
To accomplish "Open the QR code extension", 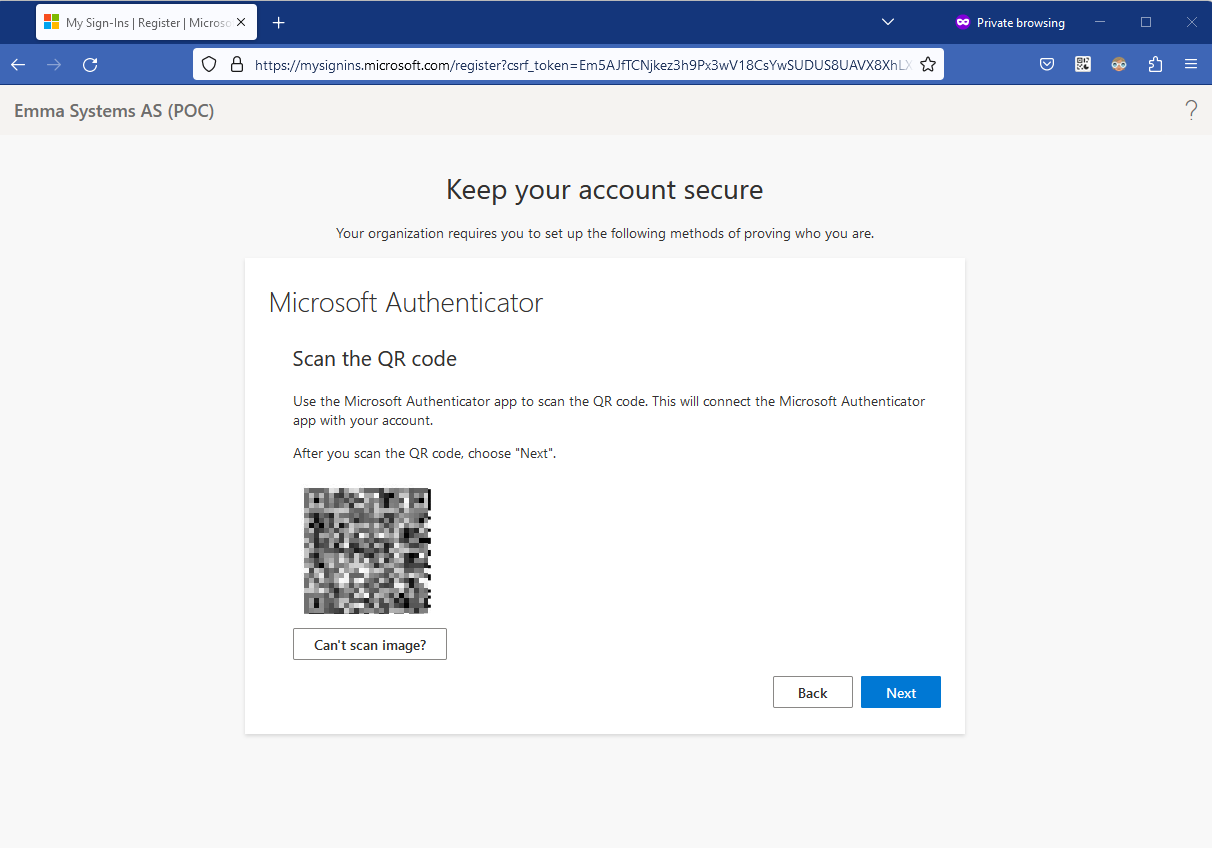I will 1083,64.
